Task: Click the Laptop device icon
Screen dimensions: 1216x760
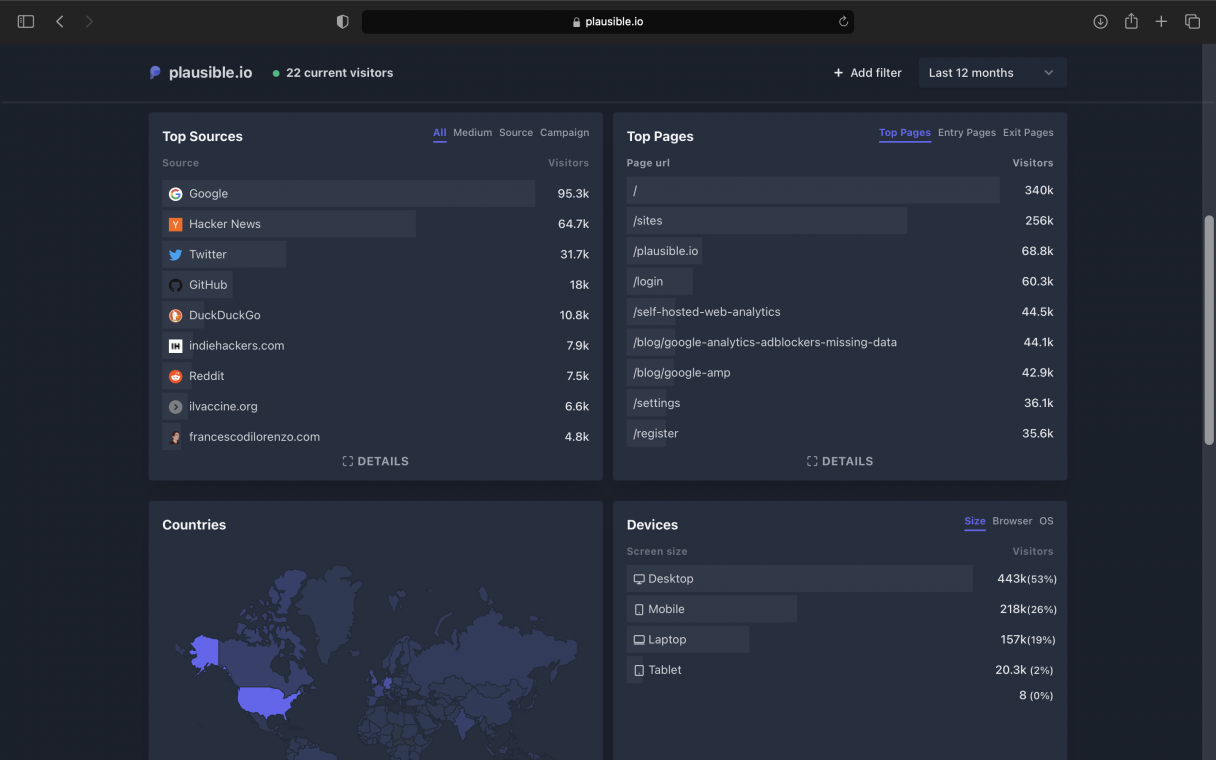Action: point(639,640)
